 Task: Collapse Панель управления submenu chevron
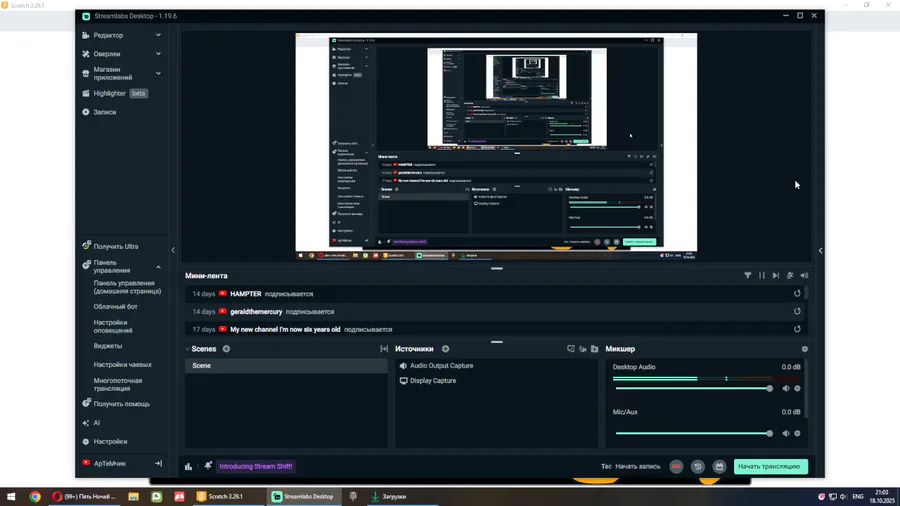pyautogui.click(x=158, y=267)
